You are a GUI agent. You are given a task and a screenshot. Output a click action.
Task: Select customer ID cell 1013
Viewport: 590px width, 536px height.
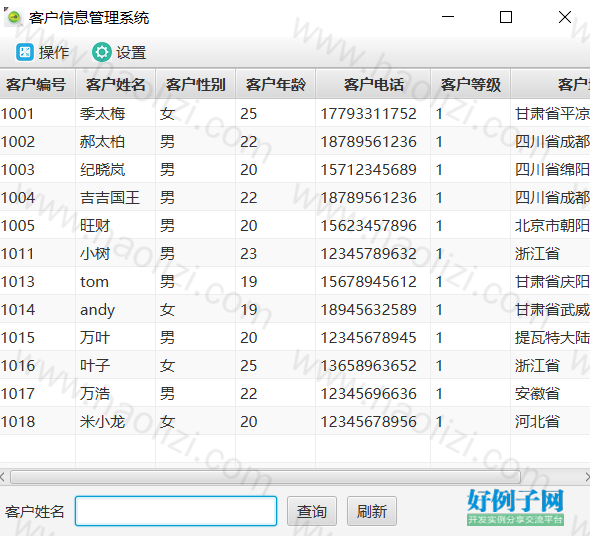(38, 281)
